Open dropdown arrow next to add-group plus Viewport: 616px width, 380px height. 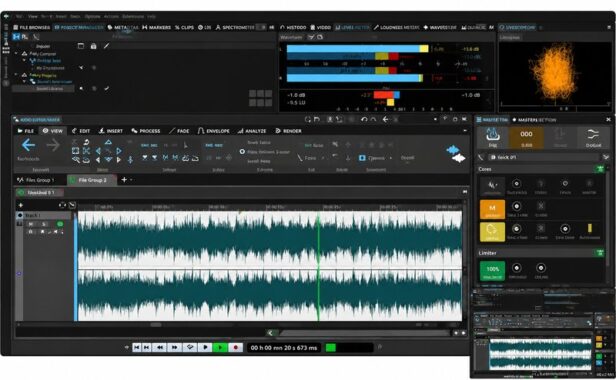(131, 180)
